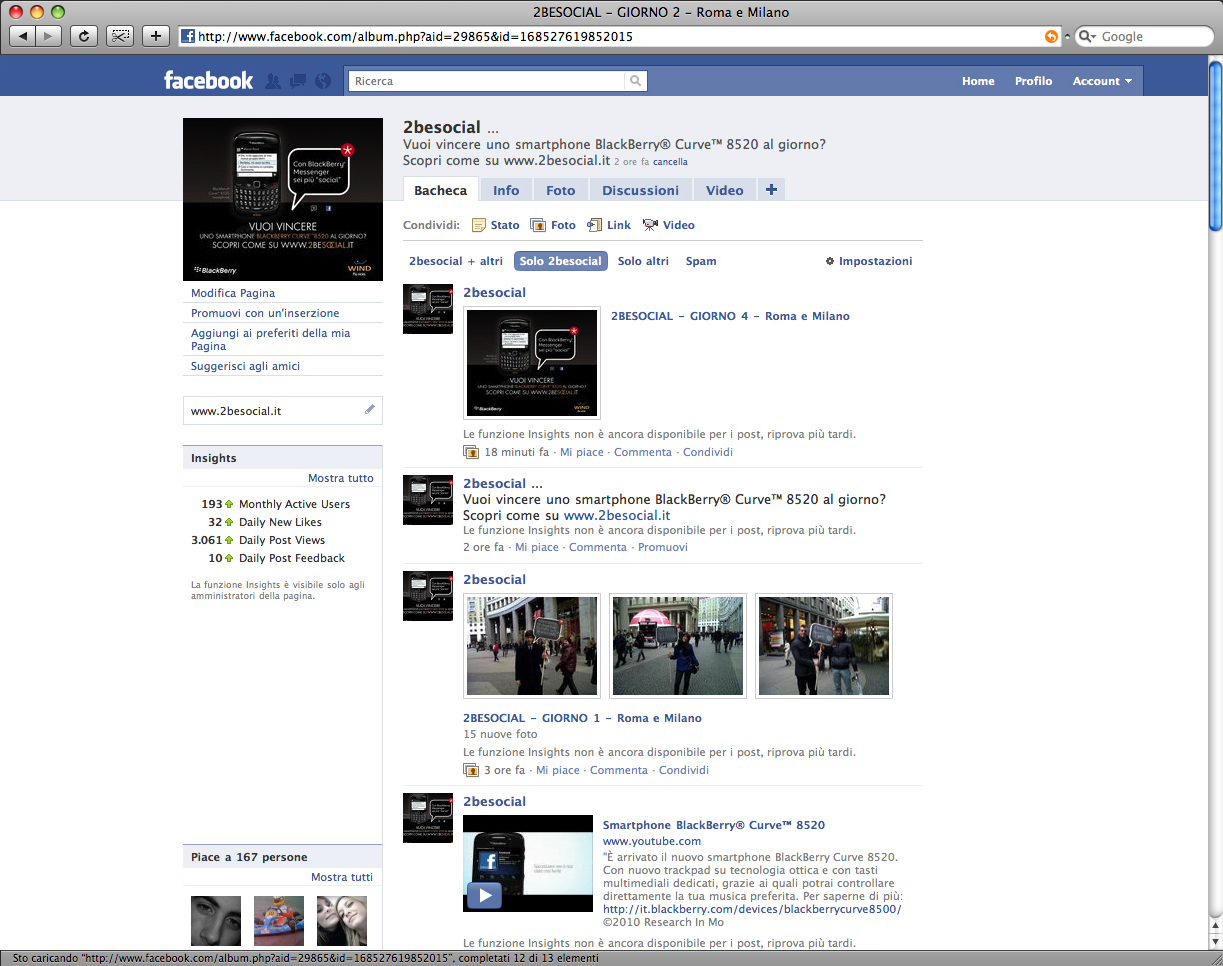This screenshot has height=966, width=1223.
Task: Click the Ricerca search field
Action: pyautogui.click(x=485, y=81)
